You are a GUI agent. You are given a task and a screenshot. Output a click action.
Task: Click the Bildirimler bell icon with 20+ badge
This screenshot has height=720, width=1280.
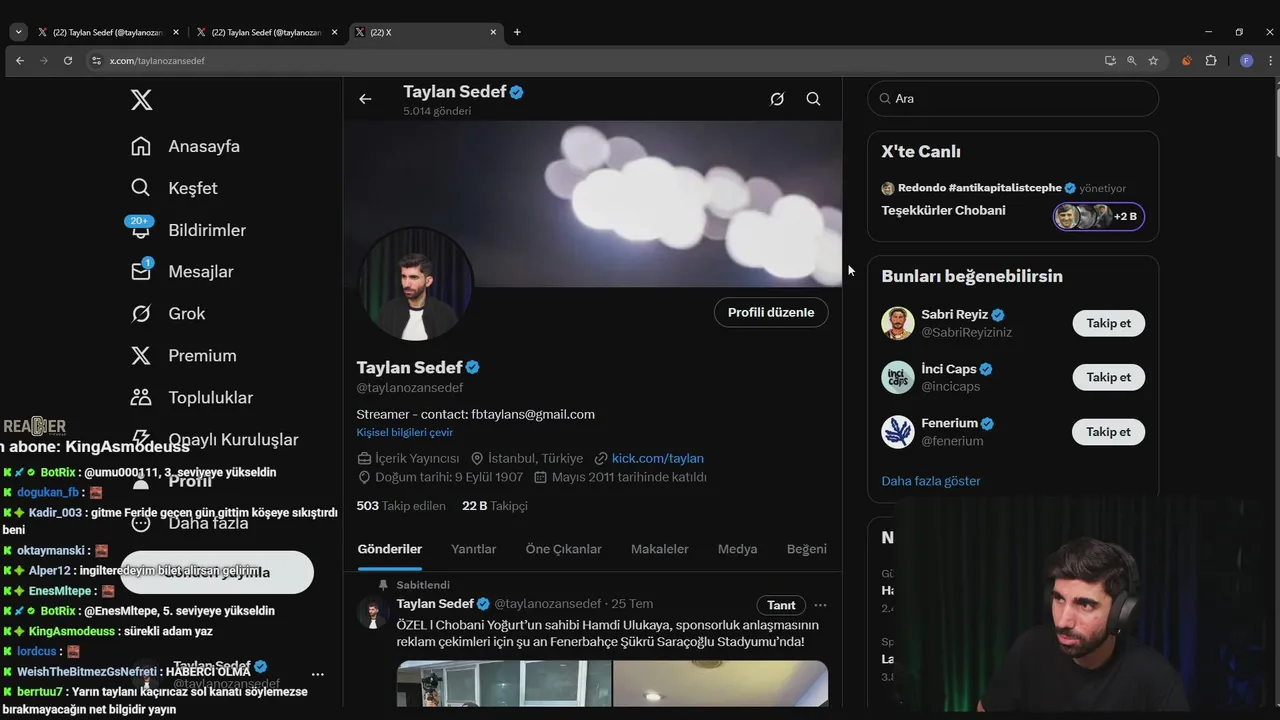[x=140, y=228]
